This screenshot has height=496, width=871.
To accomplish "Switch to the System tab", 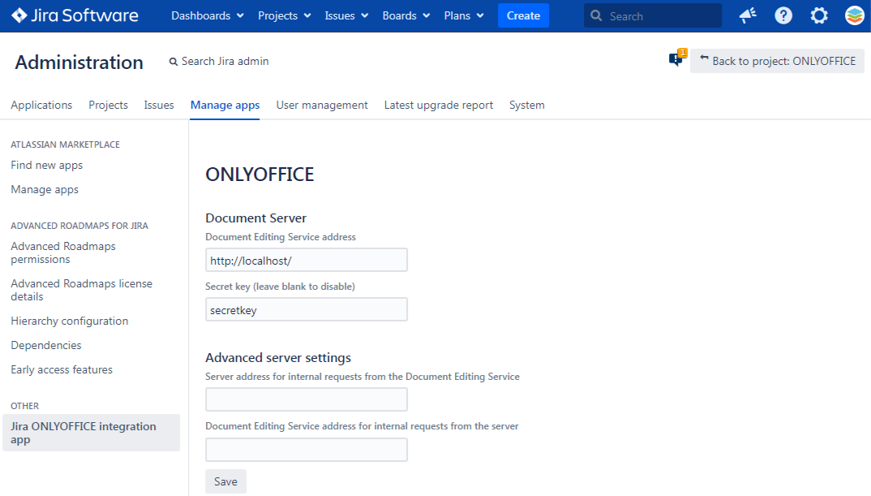I will point(526,105).
